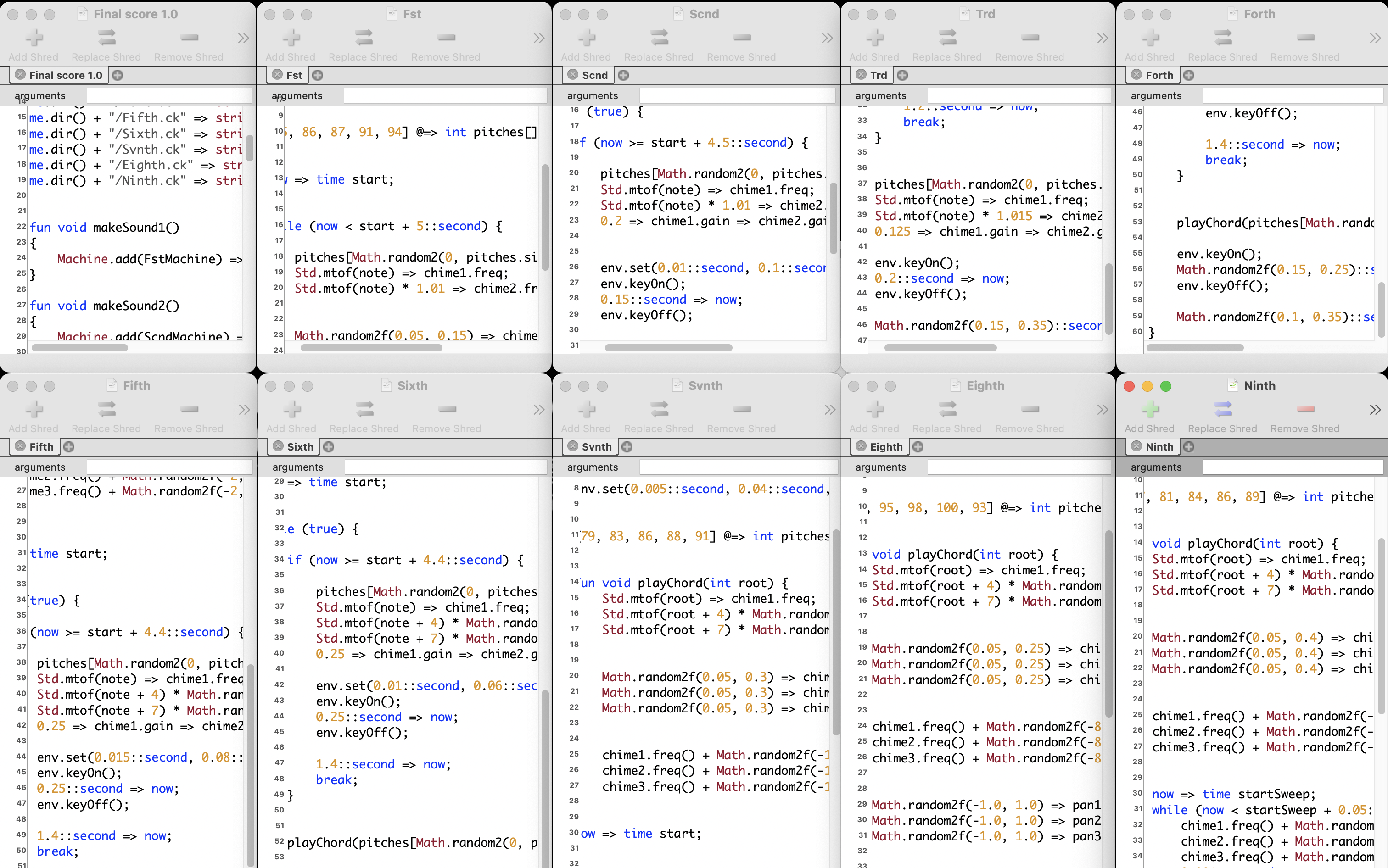
Task: Click horizontal scrollbar in Trd editor
Action: click(940, 347)
